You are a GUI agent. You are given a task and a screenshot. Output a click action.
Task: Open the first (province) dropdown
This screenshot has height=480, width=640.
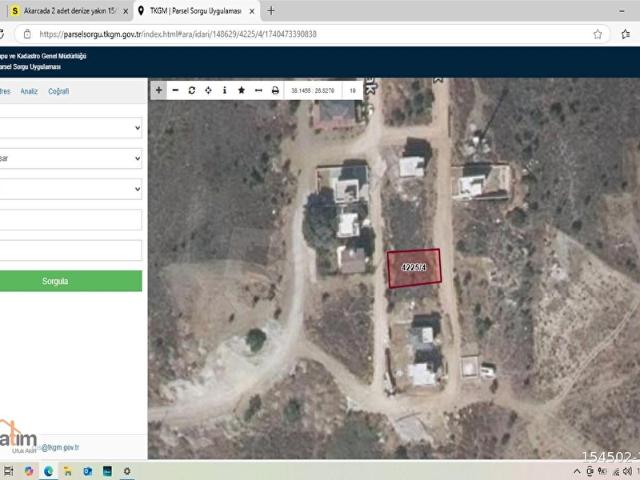click(70, 128)
